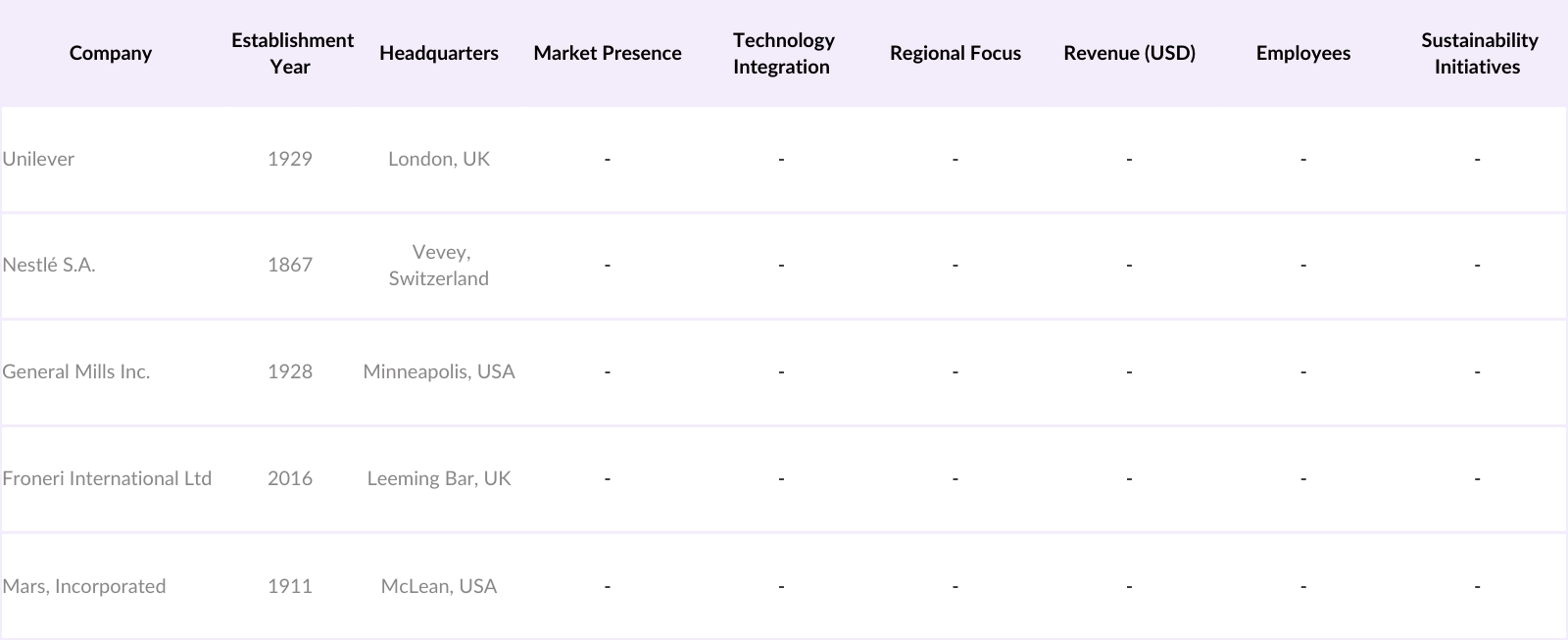Screen dimensions: 1568x640
Task: Select the Unilever company cell
Action: 38,159
